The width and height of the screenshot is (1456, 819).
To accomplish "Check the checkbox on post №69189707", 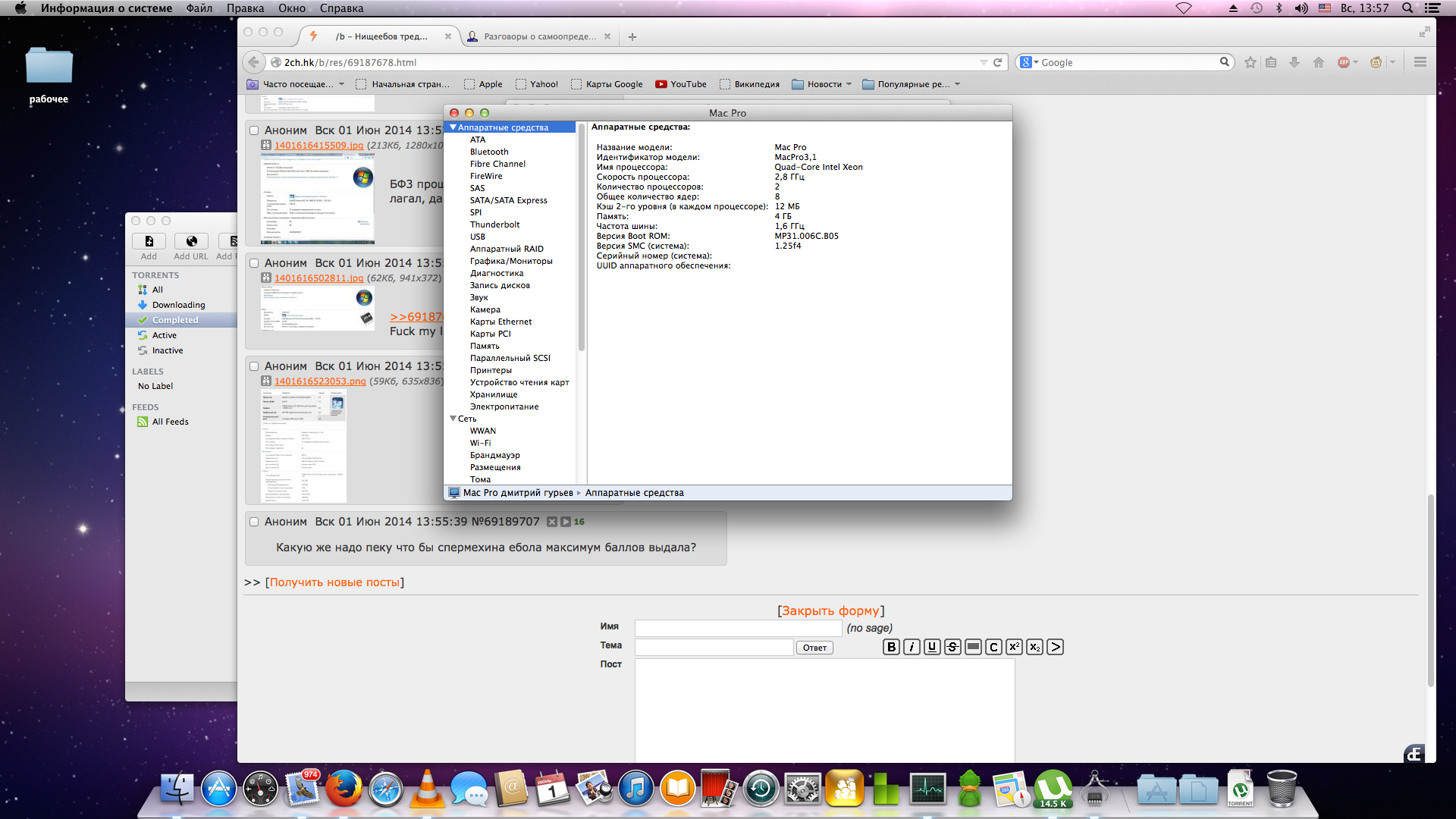I will (x=254, y=522).
